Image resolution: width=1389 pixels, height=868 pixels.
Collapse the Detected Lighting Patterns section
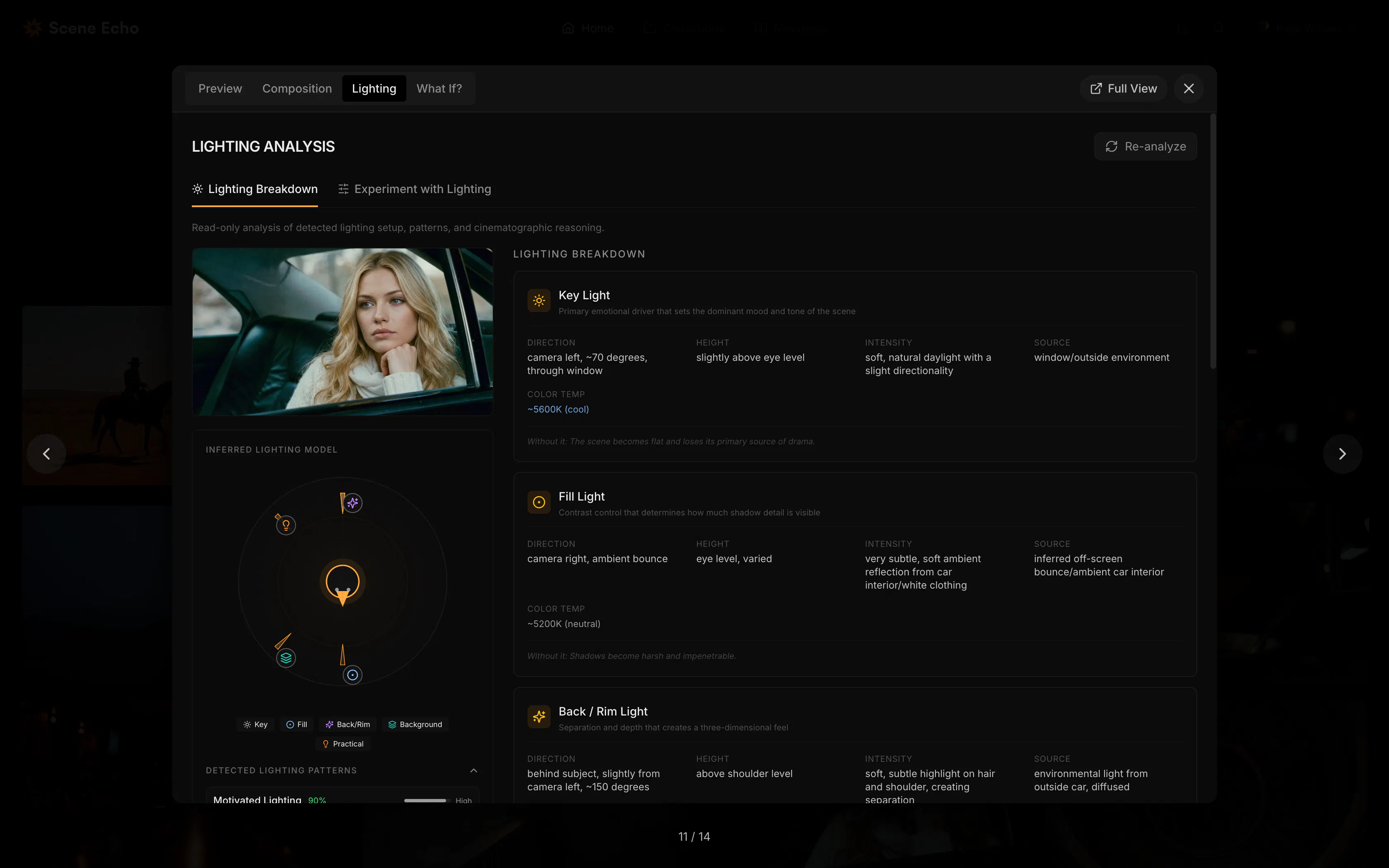(x=473, y=770)
